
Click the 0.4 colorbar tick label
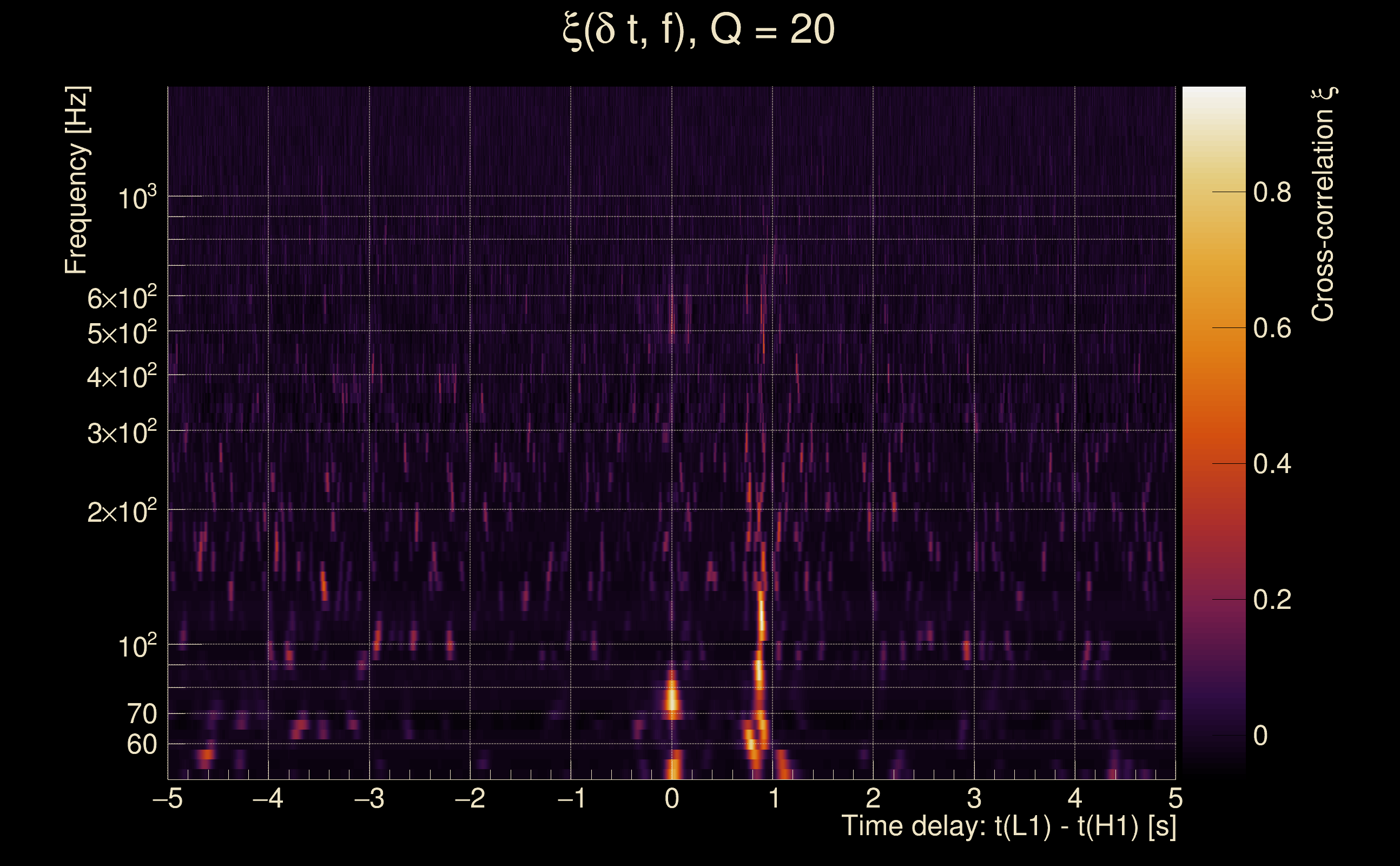1272,464
